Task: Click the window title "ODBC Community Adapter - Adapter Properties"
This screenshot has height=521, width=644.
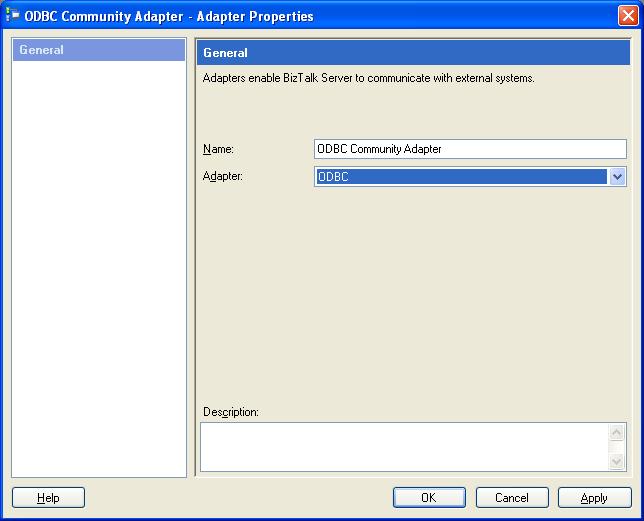Action: [169, 16]
